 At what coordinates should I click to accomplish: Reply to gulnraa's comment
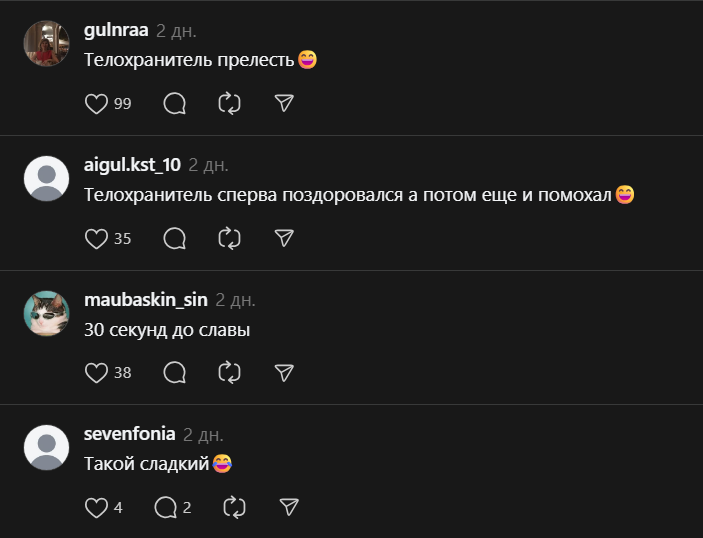click(x=174, y=104)
